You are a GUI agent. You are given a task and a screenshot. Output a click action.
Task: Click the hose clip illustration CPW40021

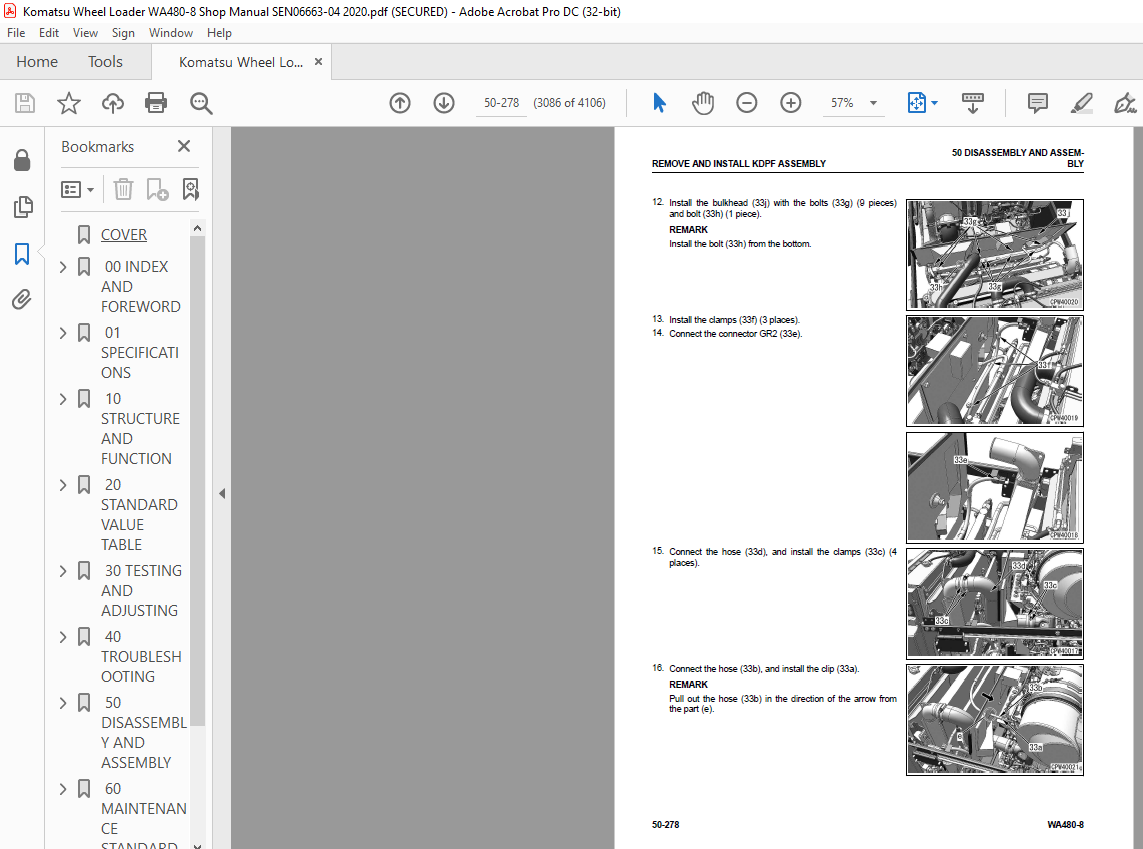994,719
